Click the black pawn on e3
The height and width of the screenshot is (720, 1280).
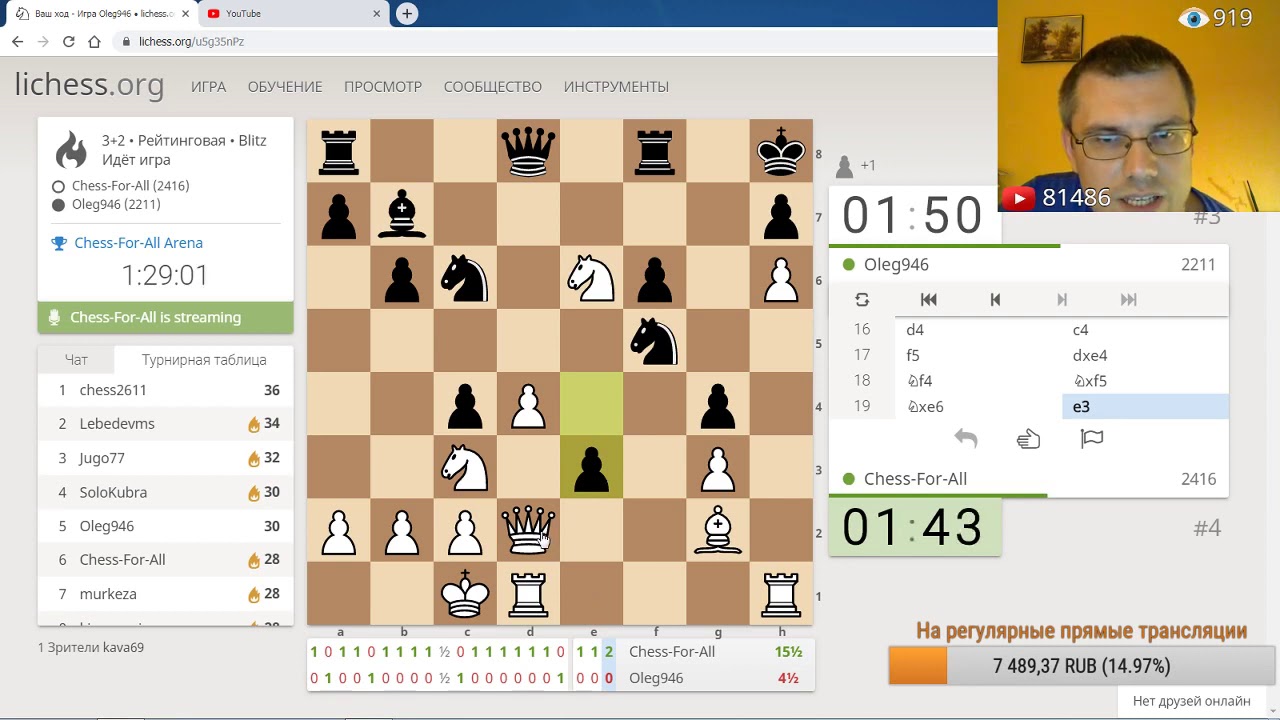591,467
